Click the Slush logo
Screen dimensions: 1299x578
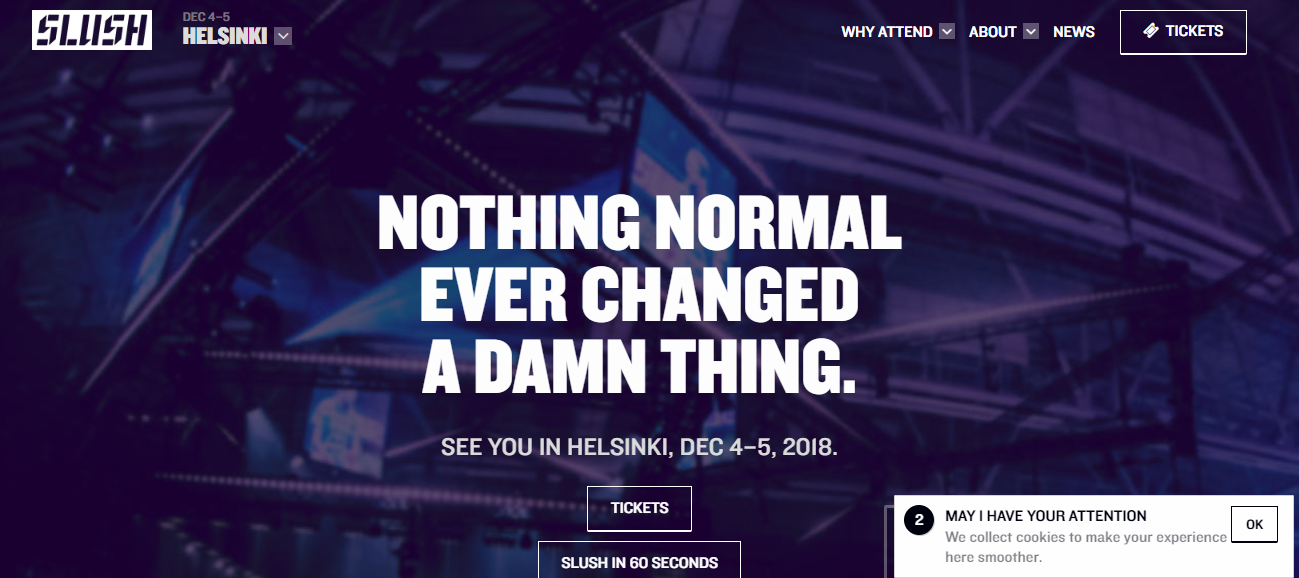(x=92, y=30)
